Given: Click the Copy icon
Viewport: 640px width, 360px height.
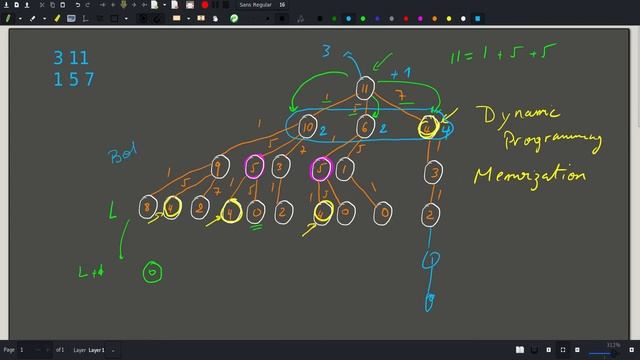Looking at the screenshot, I should point(52,5).
